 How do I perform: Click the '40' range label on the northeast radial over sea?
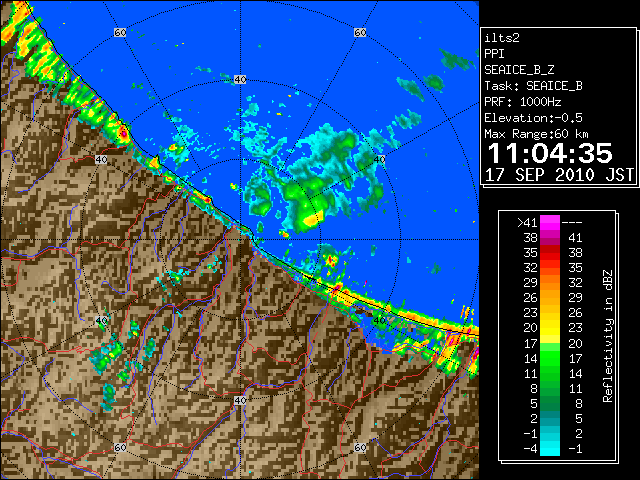click(x=379, y=160)
